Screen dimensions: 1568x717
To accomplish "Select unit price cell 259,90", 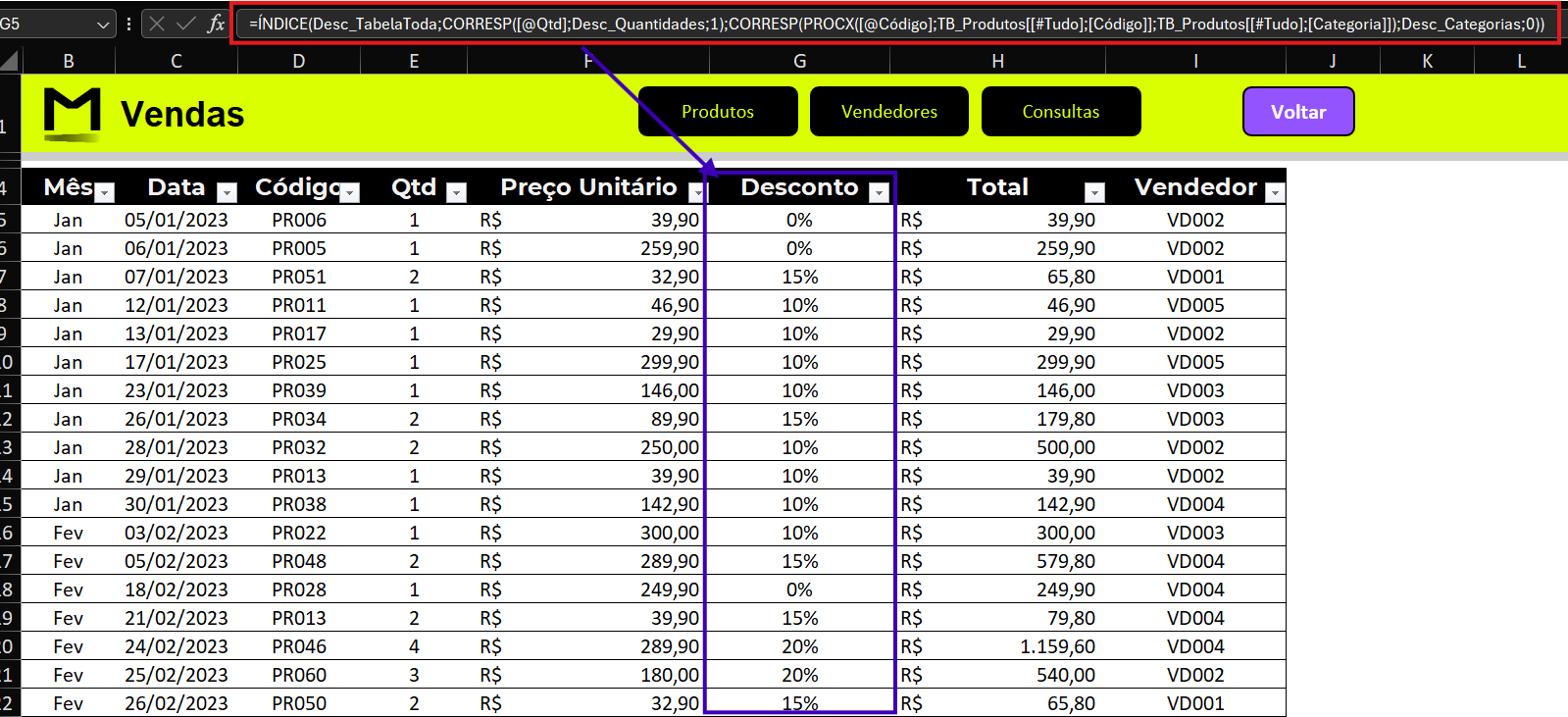I will pos(588,248).
